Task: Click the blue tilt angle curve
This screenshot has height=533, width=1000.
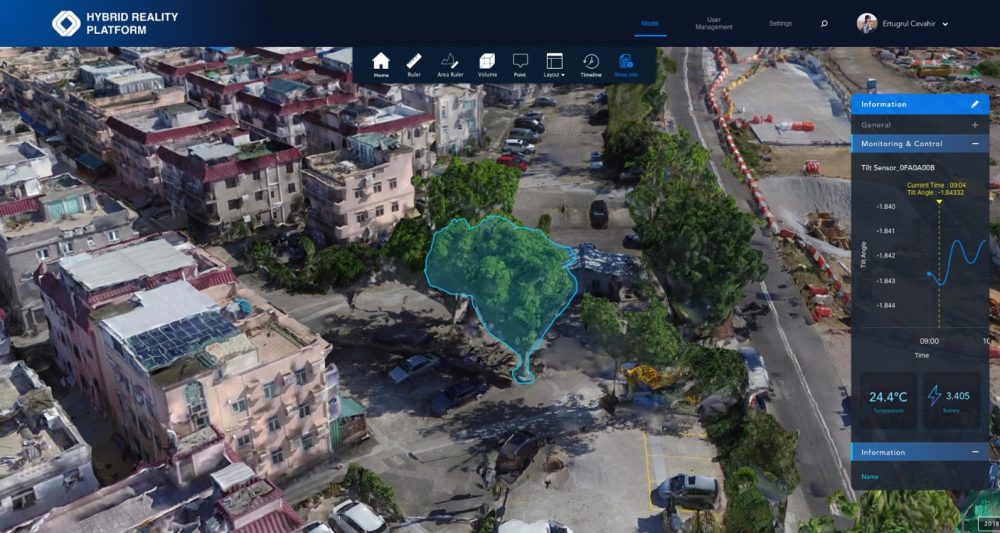Action: click(957, 261)
